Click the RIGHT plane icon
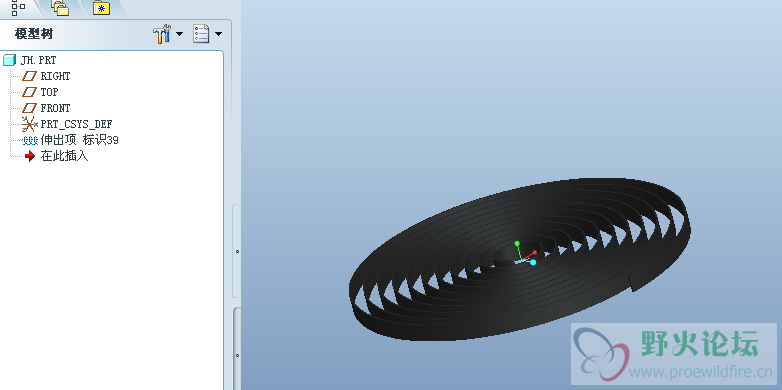This screenshot has width=782, height=390. click(x=30, y=76)
